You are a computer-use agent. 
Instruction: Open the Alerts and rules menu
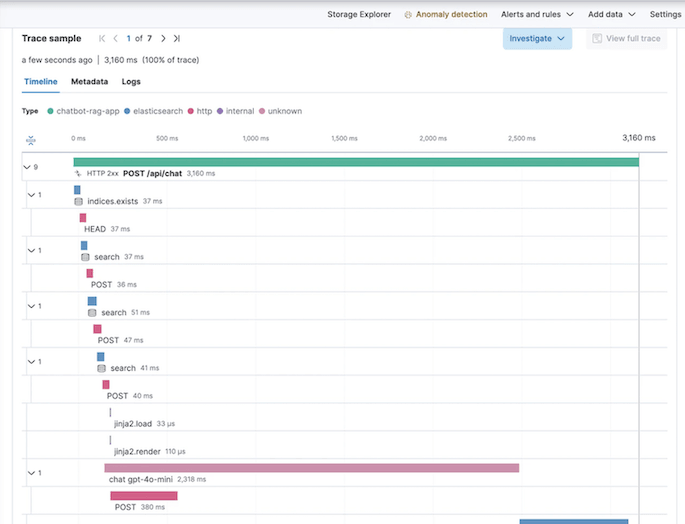click(537, 15)
